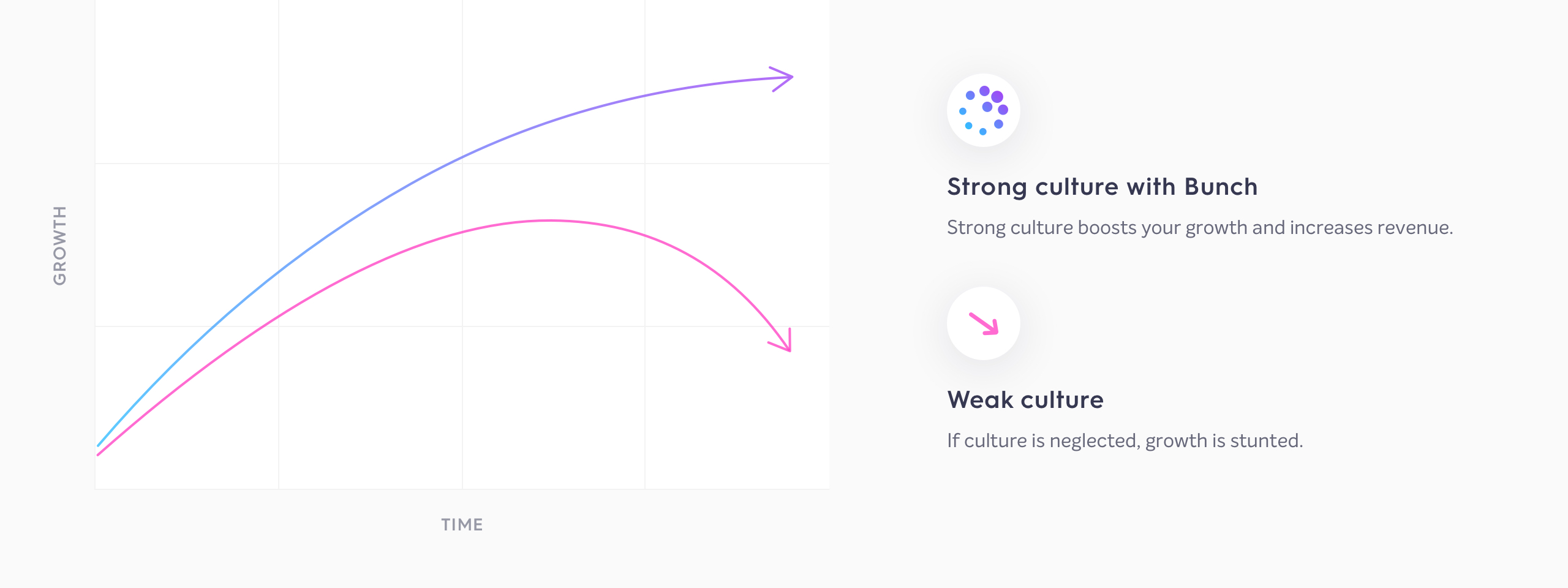Click the start of the pink curve
1568x588 pixels.
(99, 454)
